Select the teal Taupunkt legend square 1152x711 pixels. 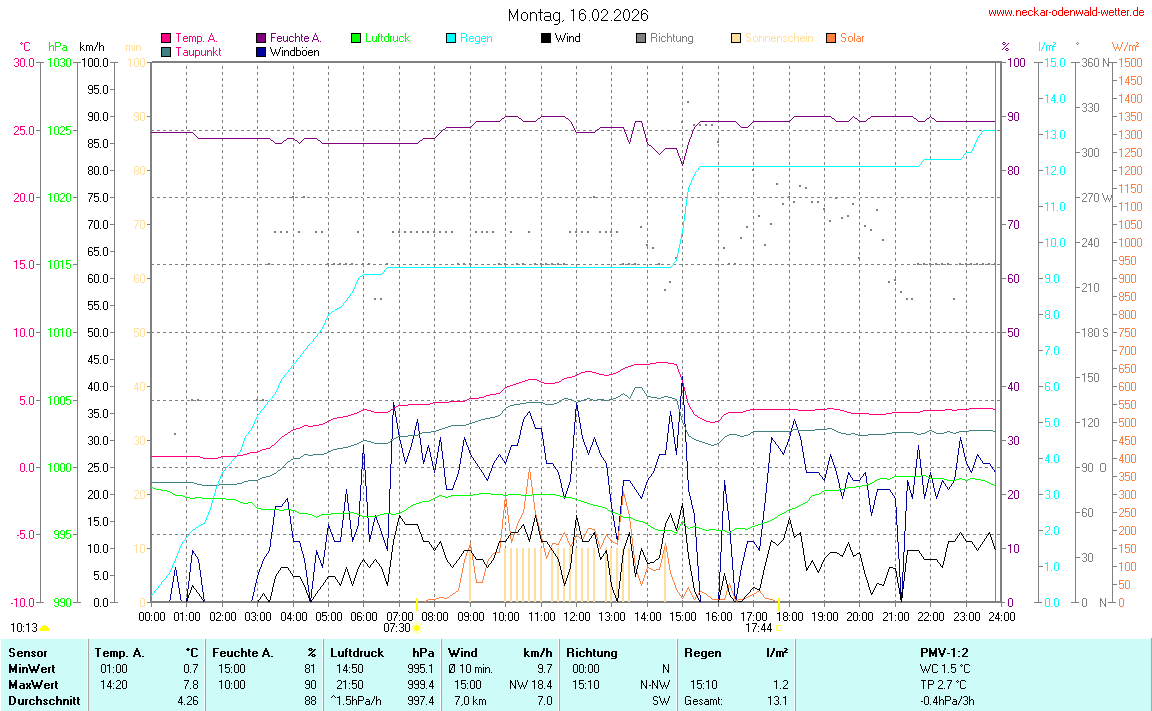point(166,51)
